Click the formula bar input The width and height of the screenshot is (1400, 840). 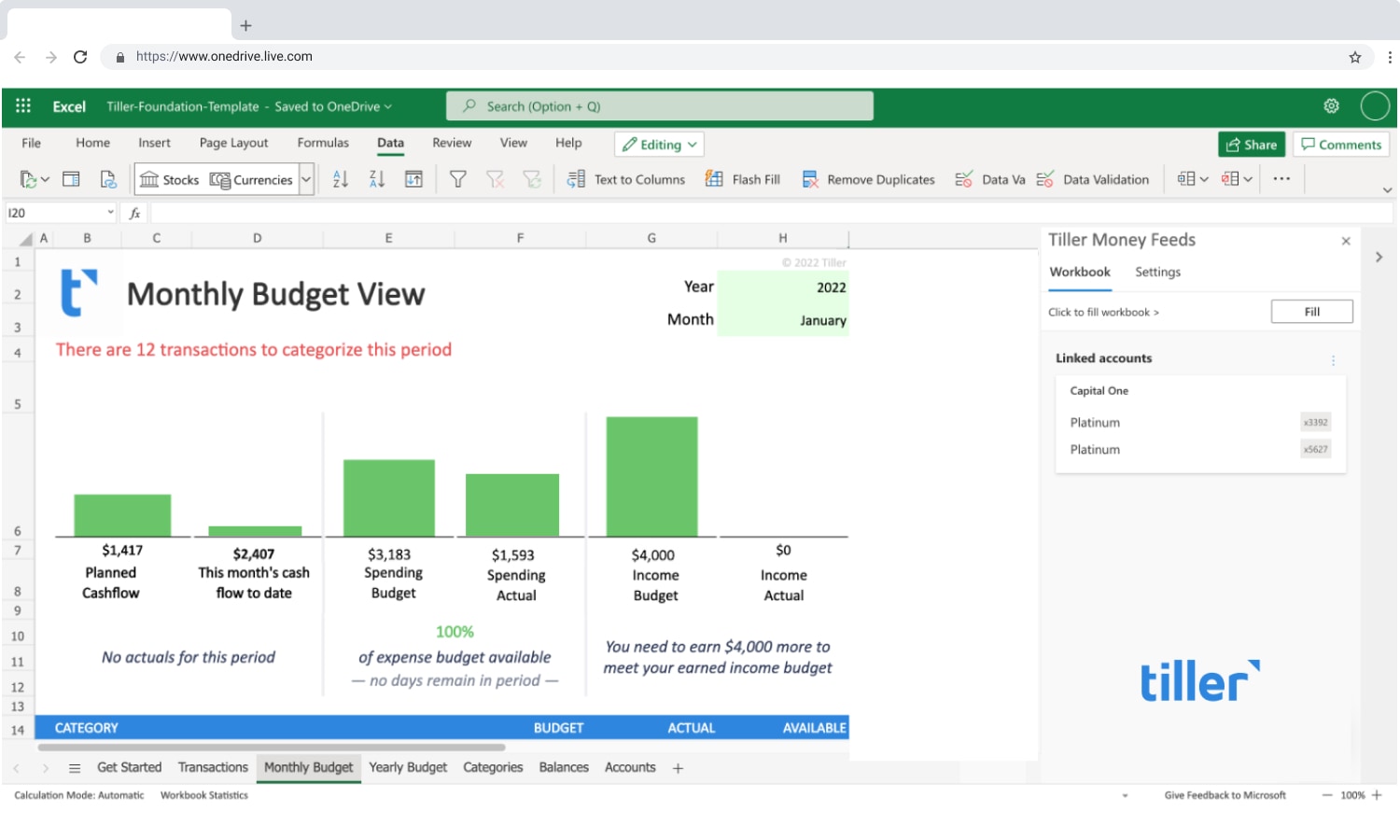click(x=771, y=213)
